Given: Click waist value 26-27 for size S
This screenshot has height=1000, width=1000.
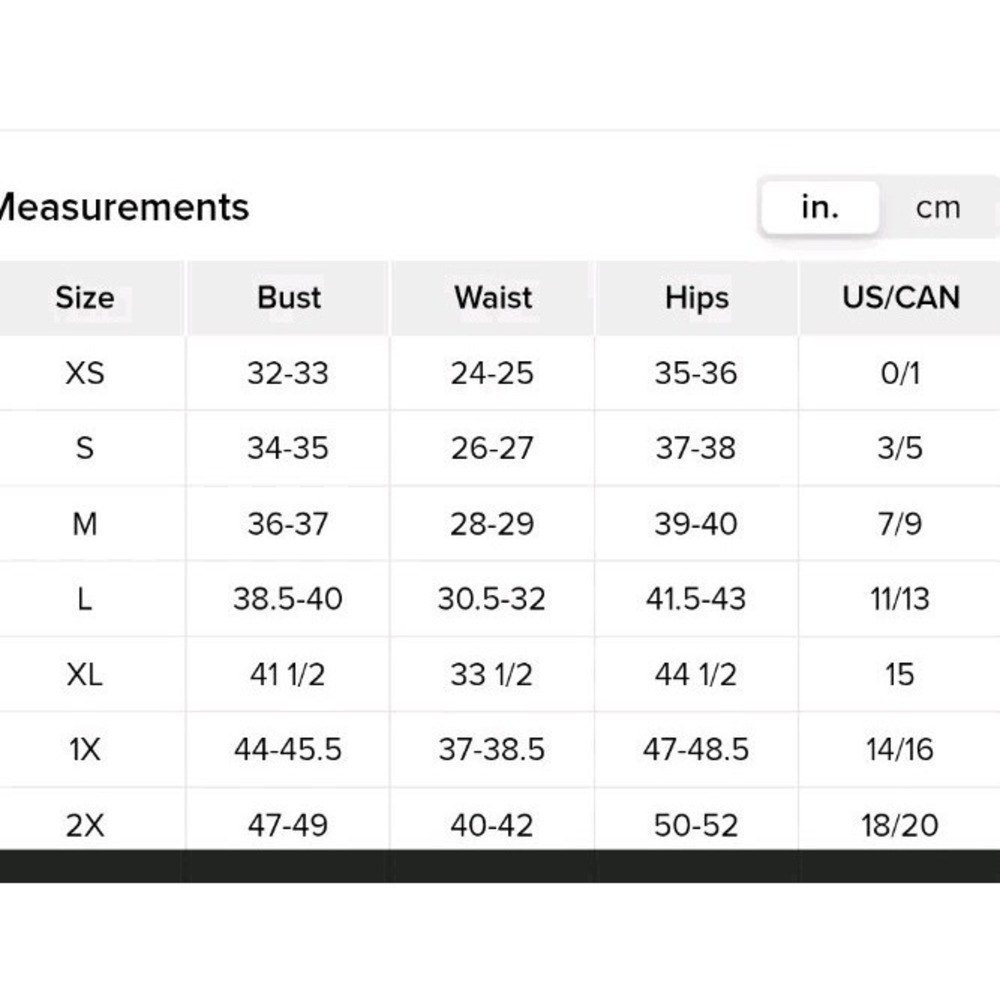Looking at the screenshot, I should [x=492, y=448].
